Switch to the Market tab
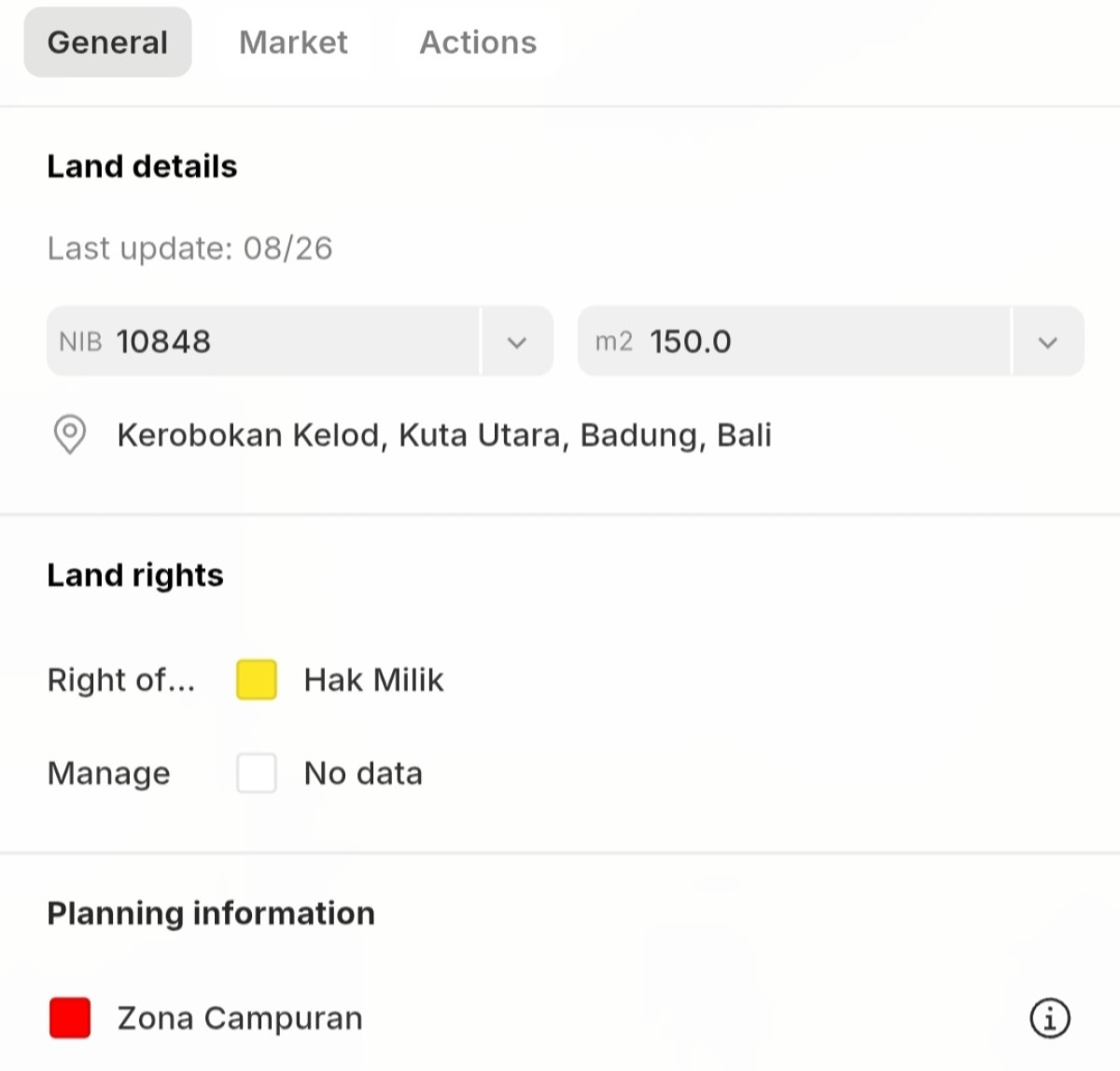 point(293,42)
